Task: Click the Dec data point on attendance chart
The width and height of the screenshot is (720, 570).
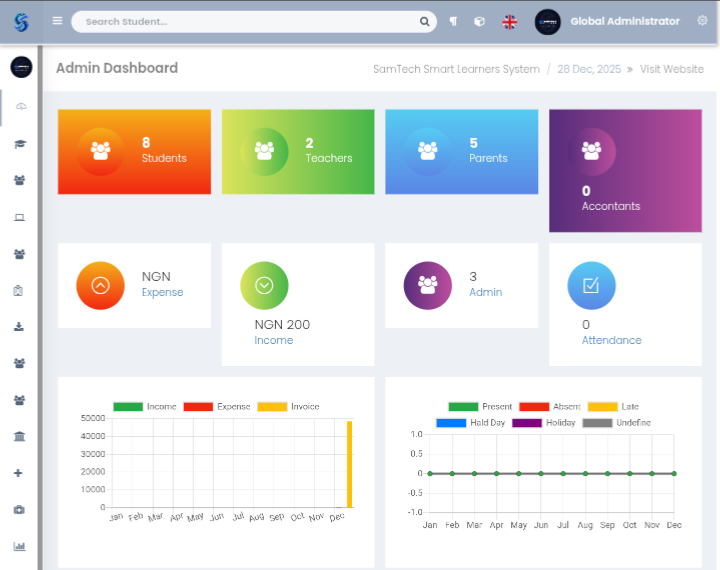Action: tap(674, 474)
